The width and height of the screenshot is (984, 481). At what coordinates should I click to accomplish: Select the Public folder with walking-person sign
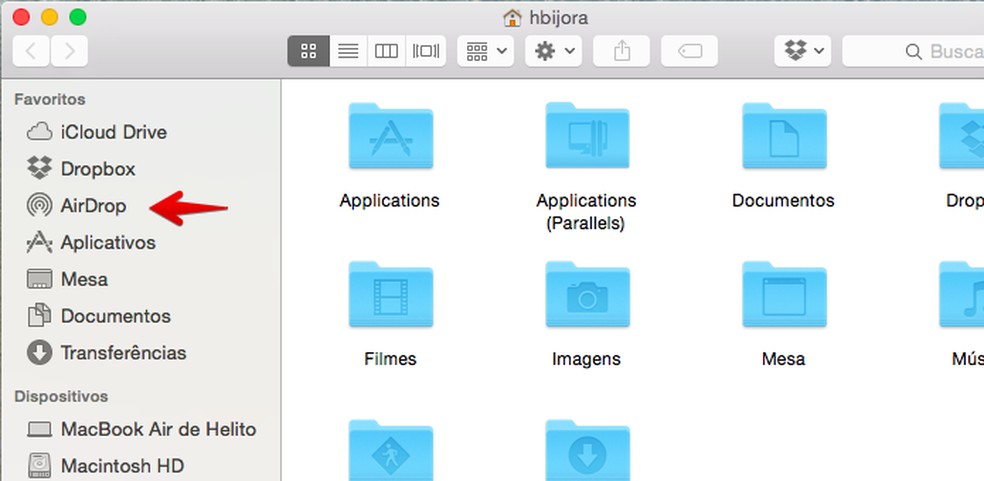tap(390, 450)
